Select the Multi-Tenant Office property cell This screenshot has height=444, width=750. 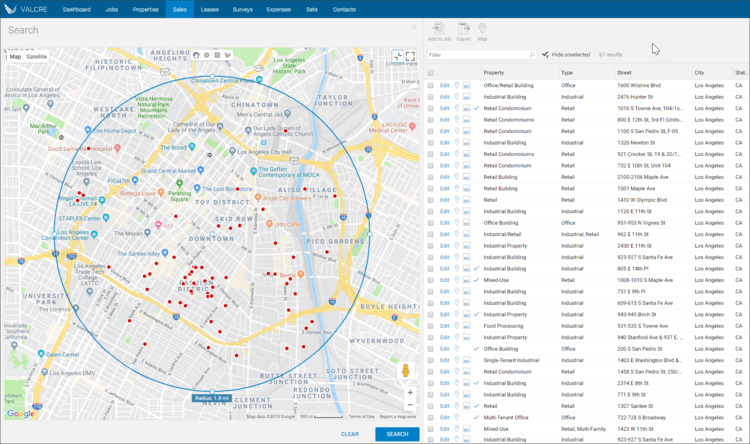tap(506, 418)
